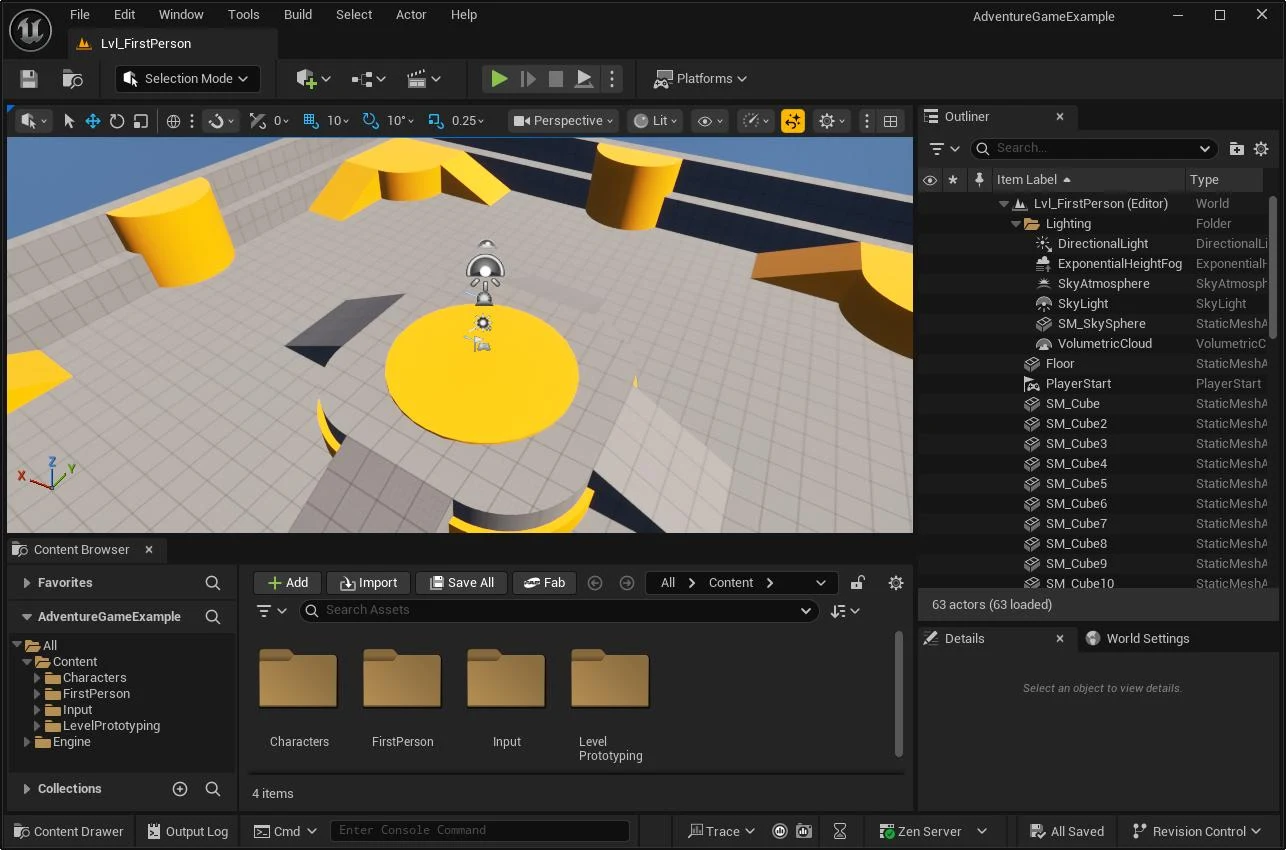Activate the Translate move tool
Screen dimensions: 1286x850
pyautogui.click(x=93, y=121)
